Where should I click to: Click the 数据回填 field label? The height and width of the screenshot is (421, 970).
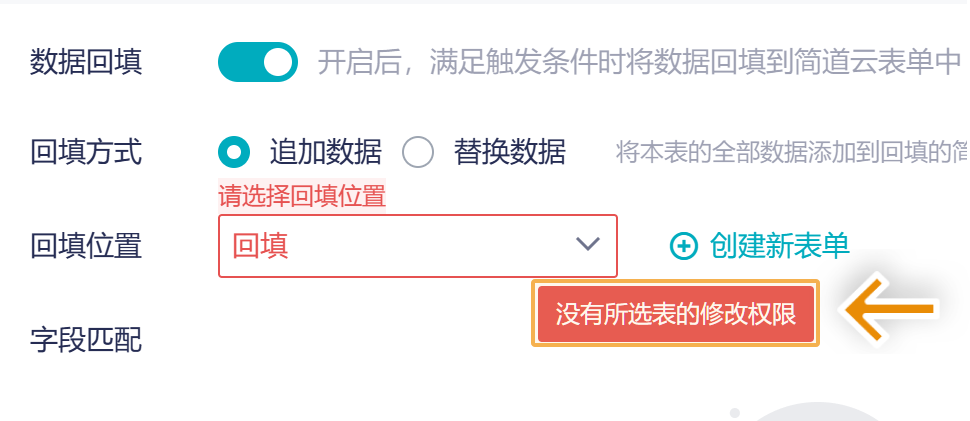[86, 62]
